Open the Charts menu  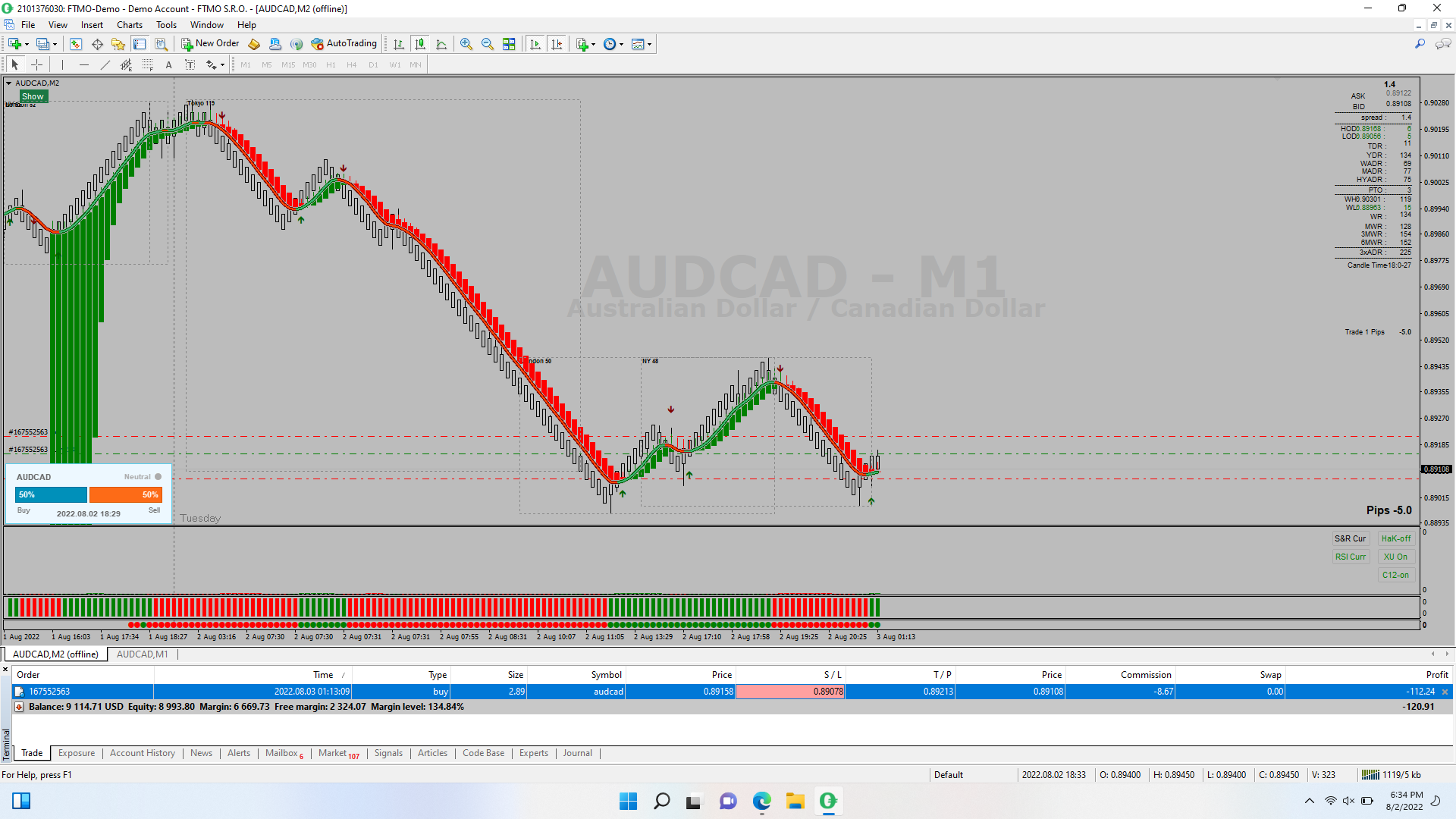pyautogui.click(x=130, y=25)
